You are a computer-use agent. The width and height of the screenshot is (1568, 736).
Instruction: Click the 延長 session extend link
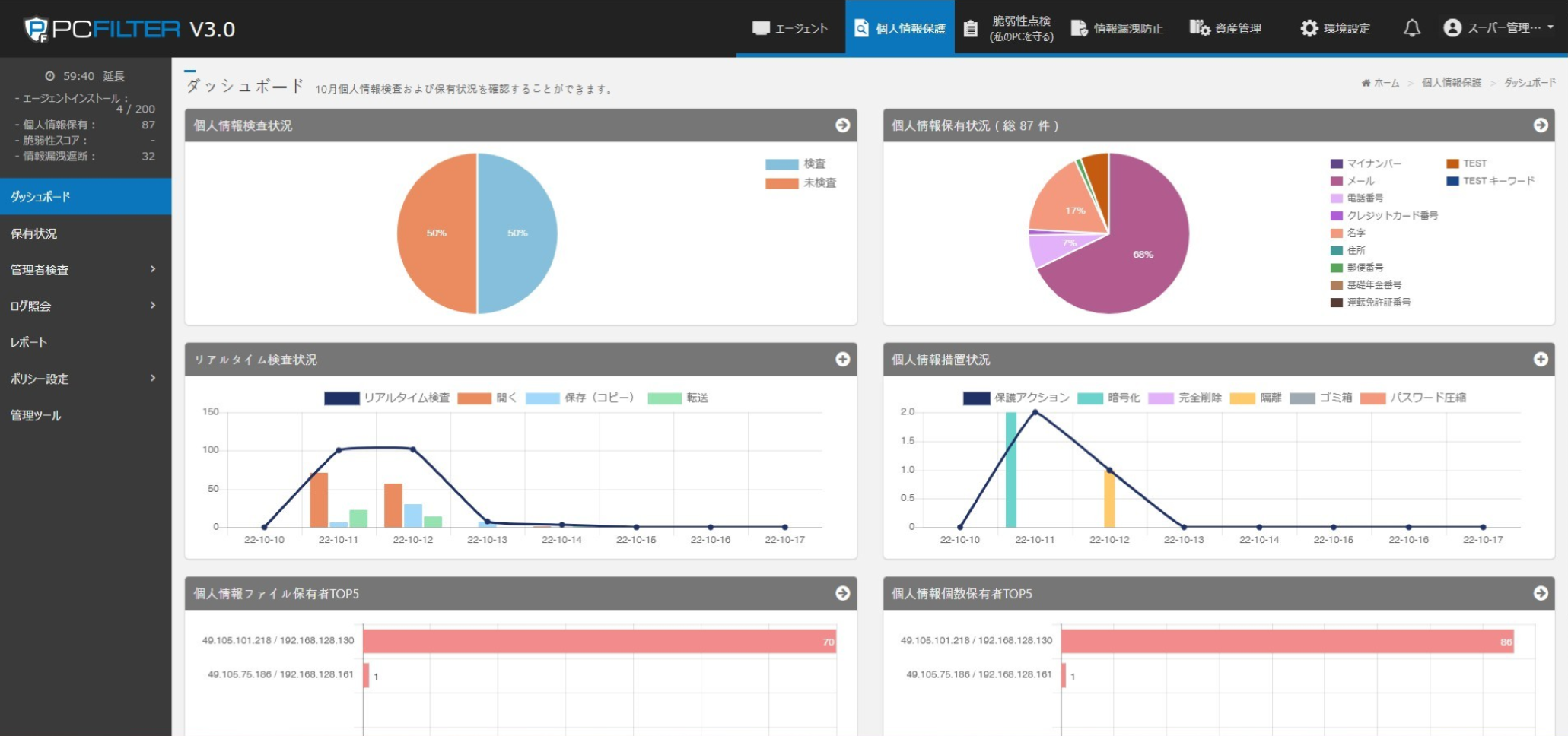point(113,76)
